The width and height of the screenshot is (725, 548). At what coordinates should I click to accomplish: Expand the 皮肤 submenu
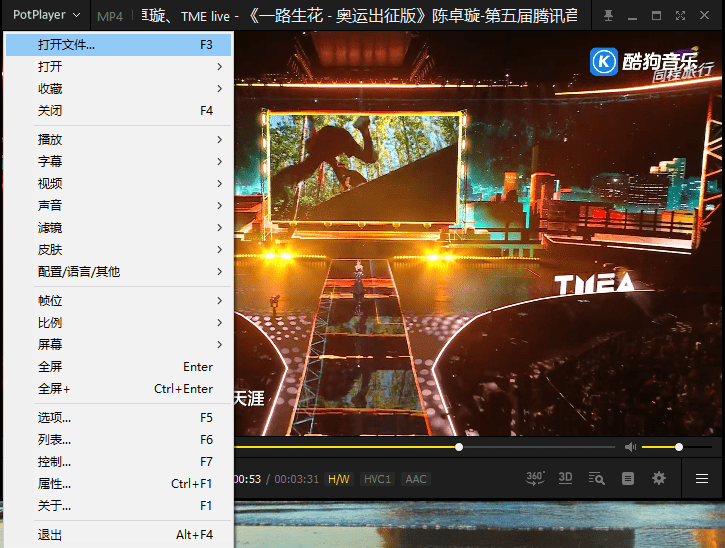118,250
